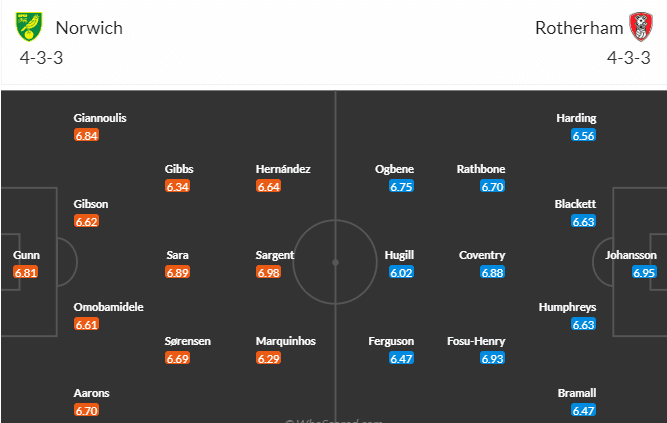Click goalkeeper Gunn's 6.81 rating badge

pyautogui.click(x=26, y=272)
